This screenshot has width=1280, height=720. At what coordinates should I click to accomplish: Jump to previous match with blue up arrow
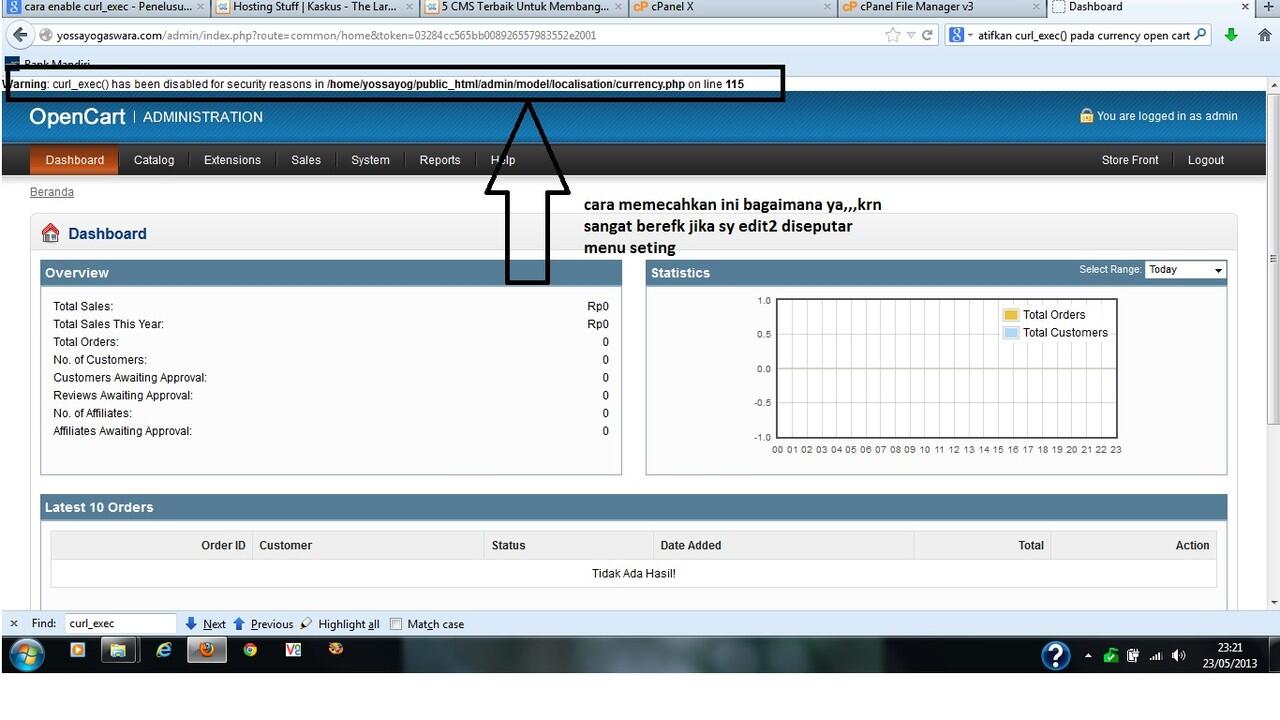239,623
